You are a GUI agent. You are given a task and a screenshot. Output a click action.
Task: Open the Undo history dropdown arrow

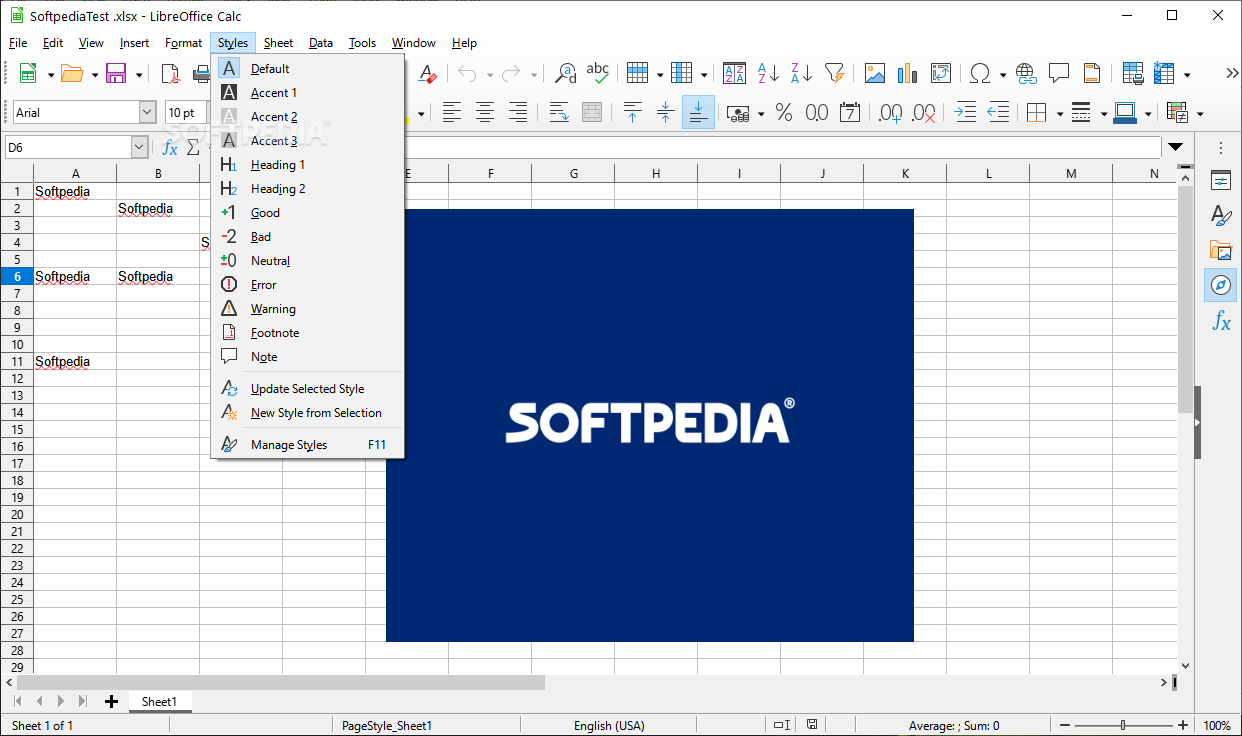pos(490,74)
